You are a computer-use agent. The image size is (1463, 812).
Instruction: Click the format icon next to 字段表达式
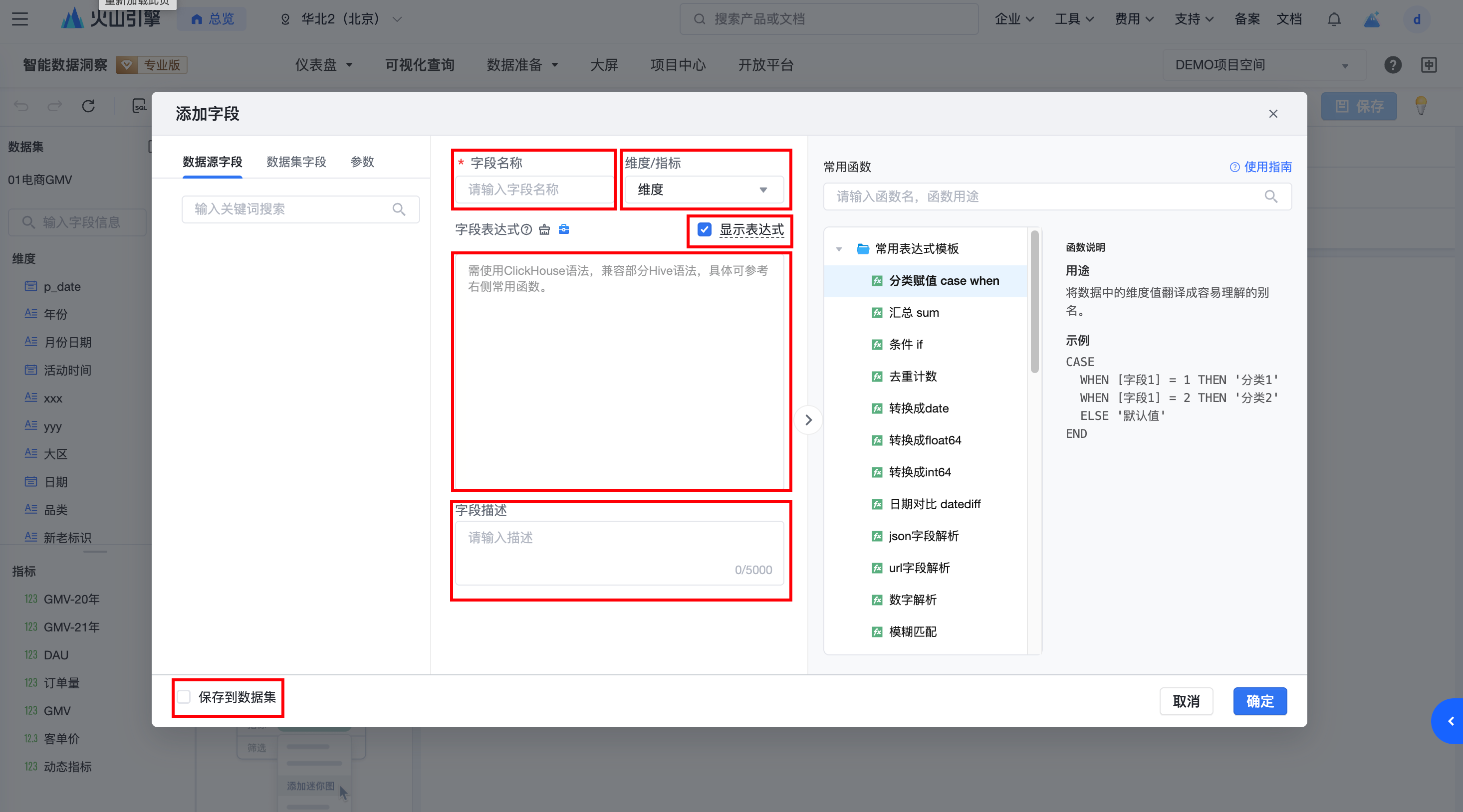[x=544, y=229]
